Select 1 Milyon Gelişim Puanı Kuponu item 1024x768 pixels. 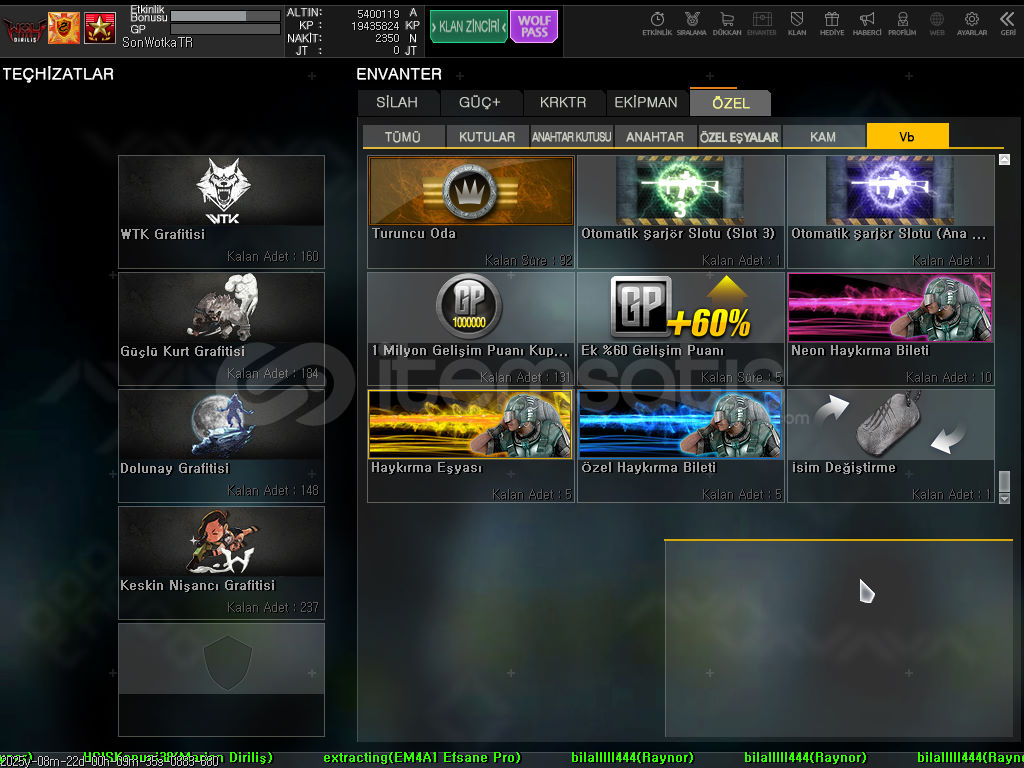click(471, 328)
